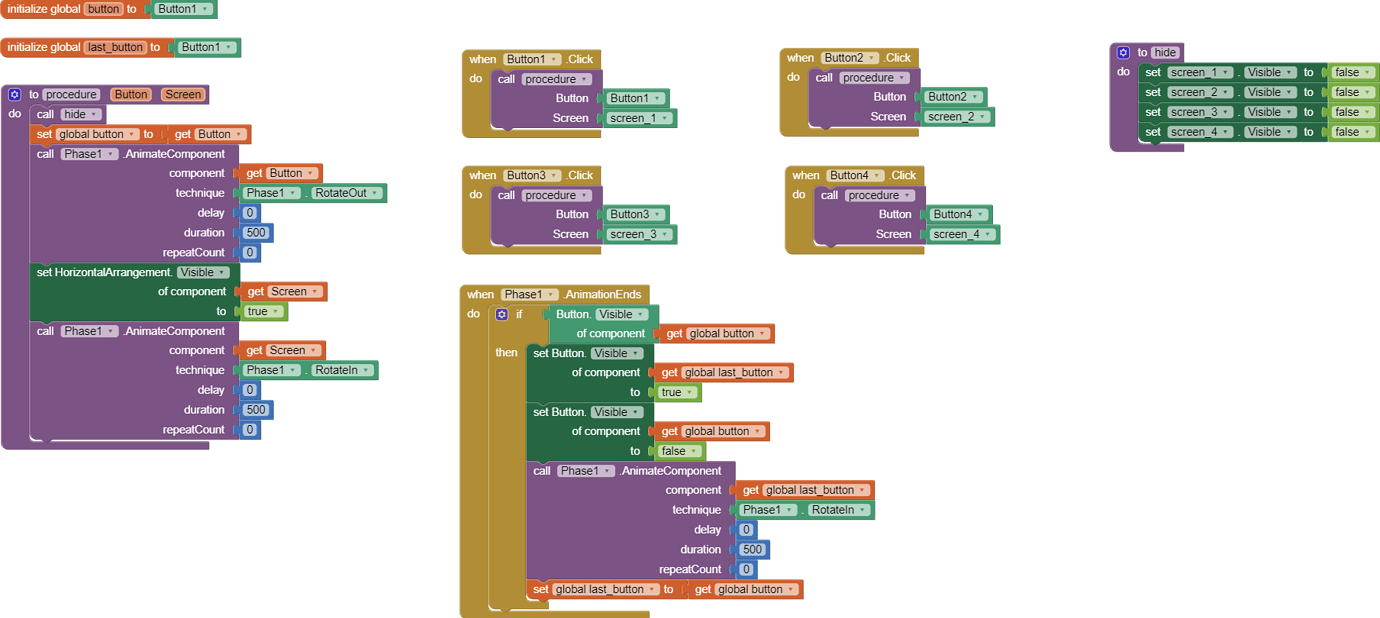Open screen_2 dropdown in hide procedure
Viewport: 1380px width, 618px height.
(x=1200, y=92)
